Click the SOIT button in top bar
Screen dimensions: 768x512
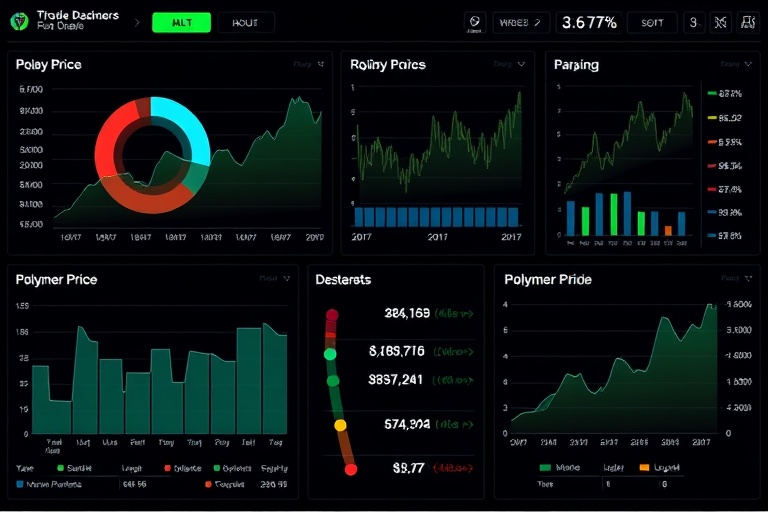coord(652,22)
